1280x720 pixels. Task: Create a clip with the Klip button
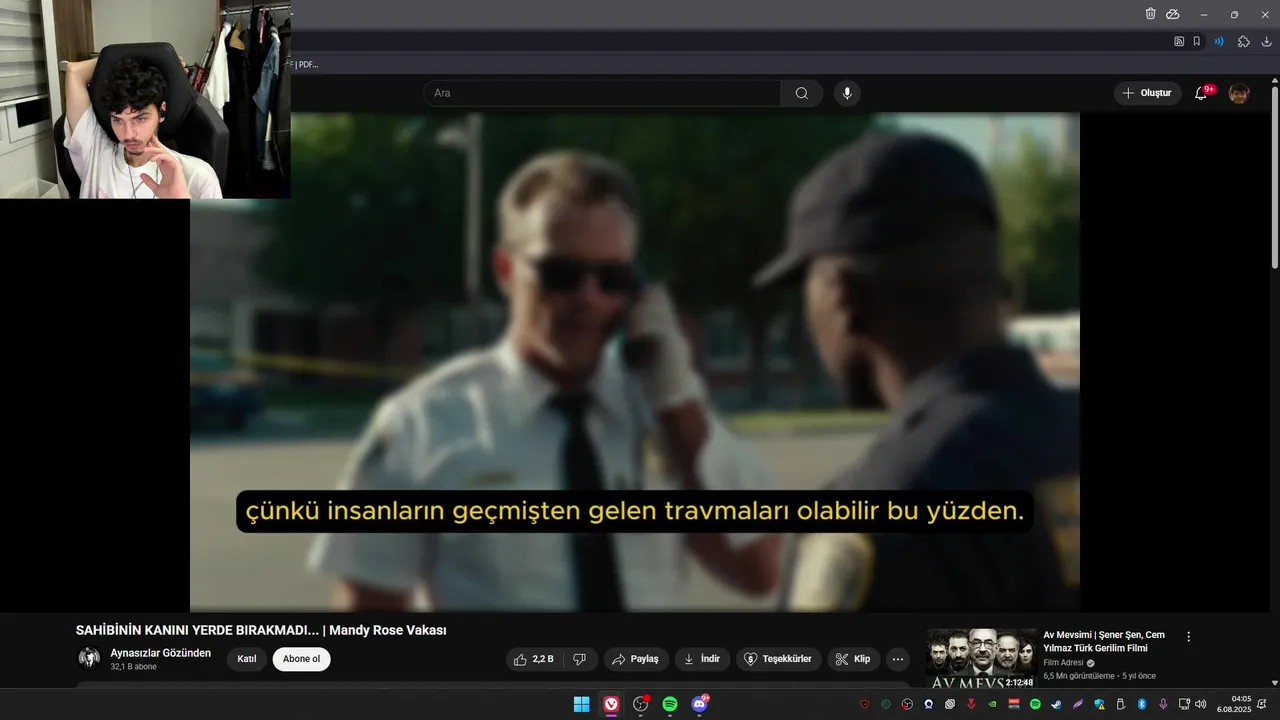click(853, 659)
